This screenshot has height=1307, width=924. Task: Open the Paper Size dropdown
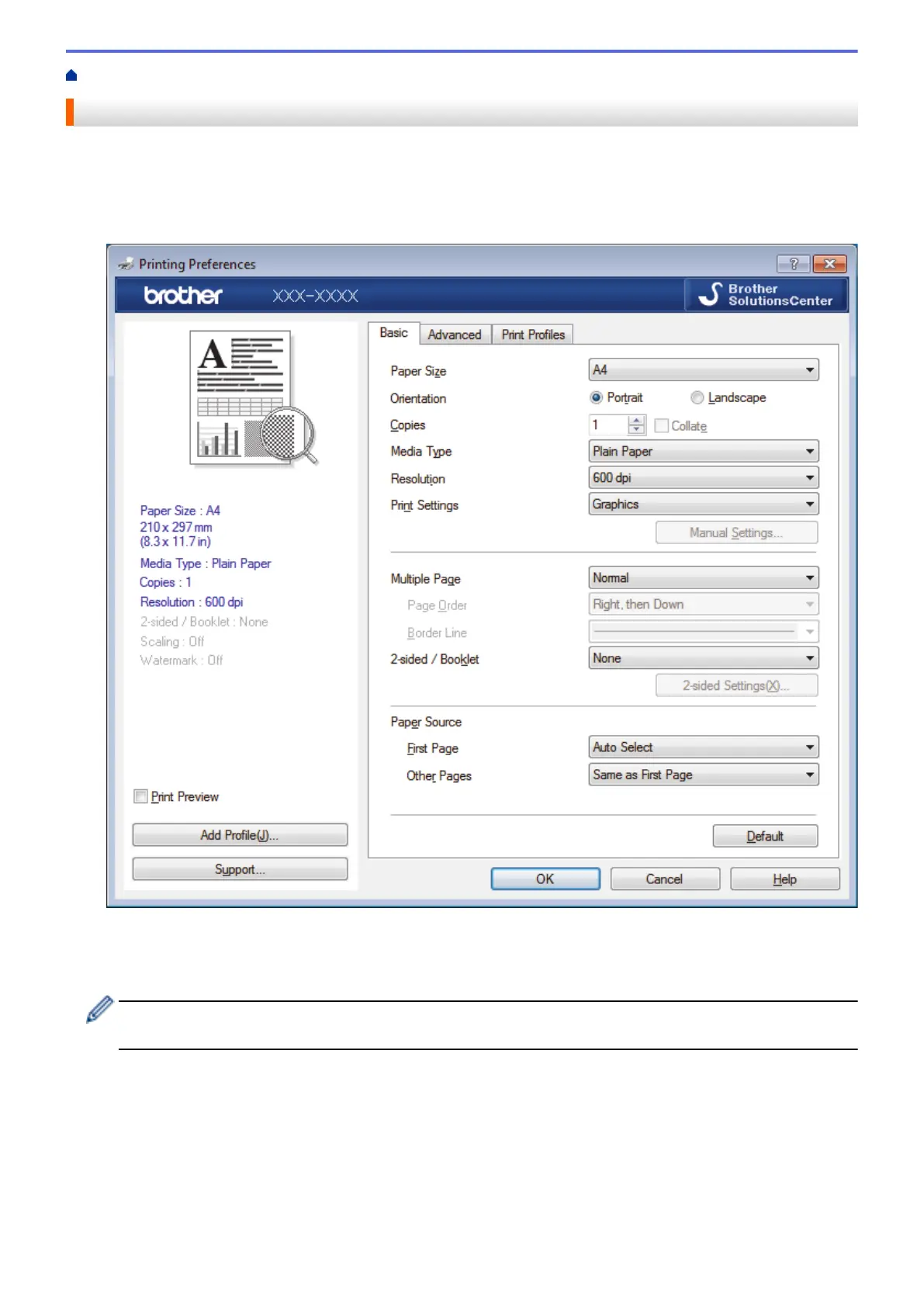click(x=704, y=370)
